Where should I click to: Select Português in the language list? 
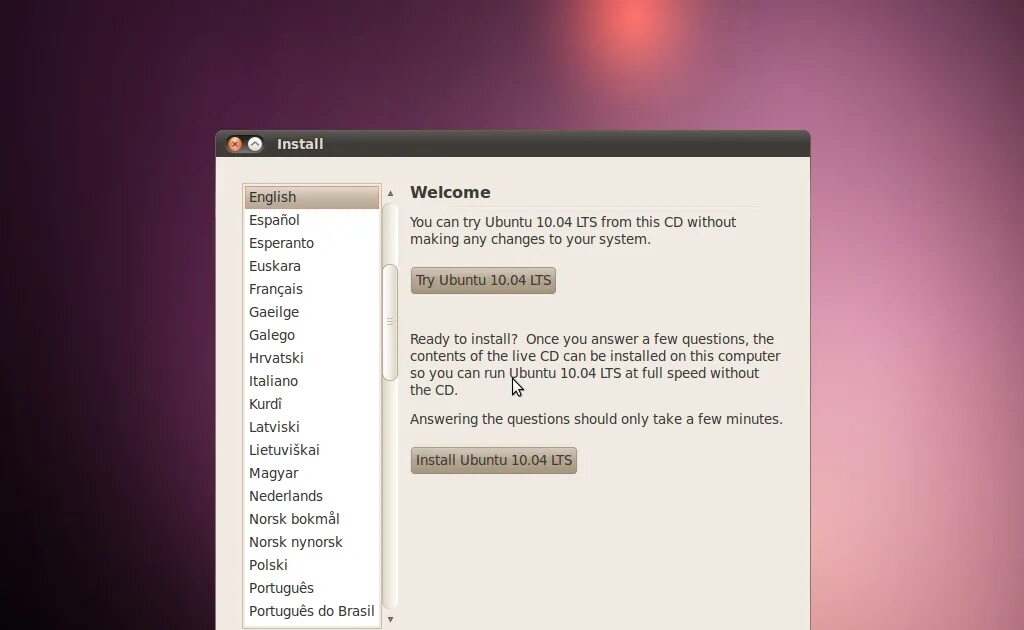point(312,588)
